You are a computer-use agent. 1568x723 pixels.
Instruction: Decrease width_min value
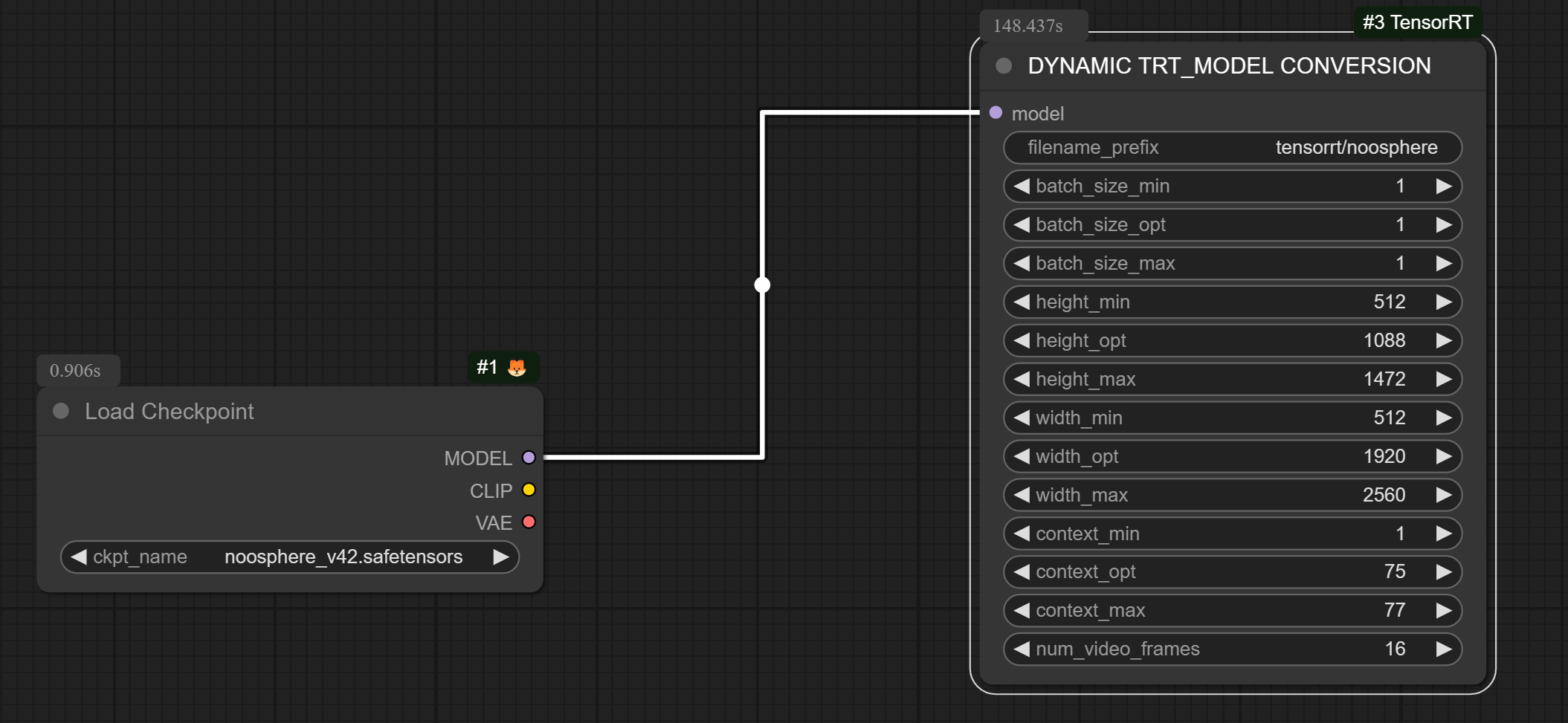tap(1022, 418)
